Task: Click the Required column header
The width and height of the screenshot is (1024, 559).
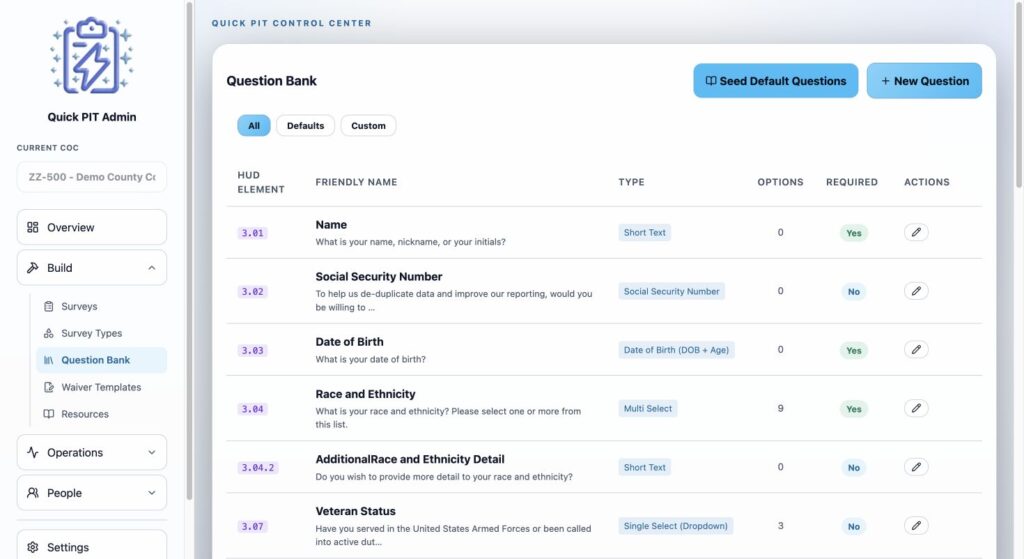Action: [x=852, y=182]
